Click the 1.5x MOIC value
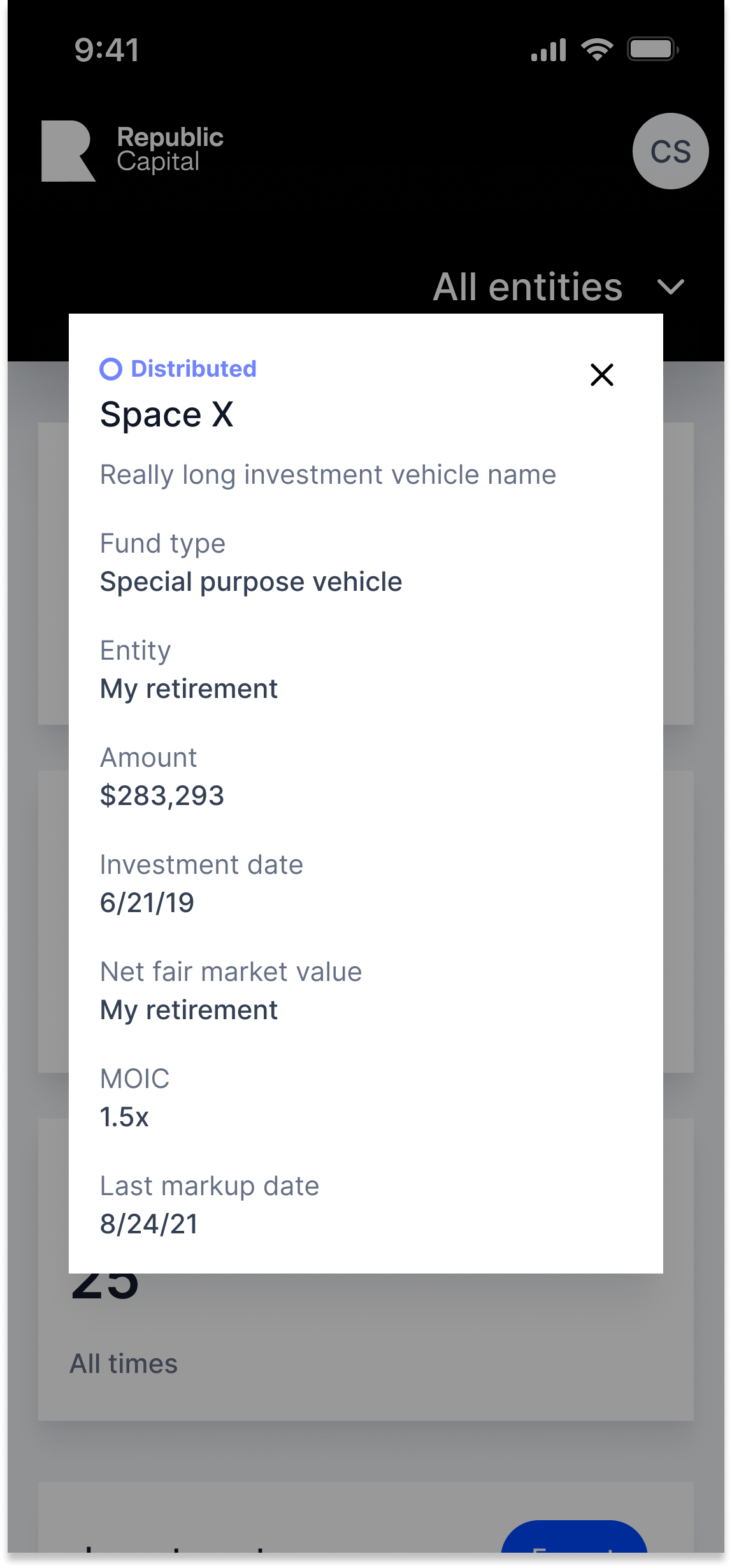 pyautogui.click(x=124, y=1117)
